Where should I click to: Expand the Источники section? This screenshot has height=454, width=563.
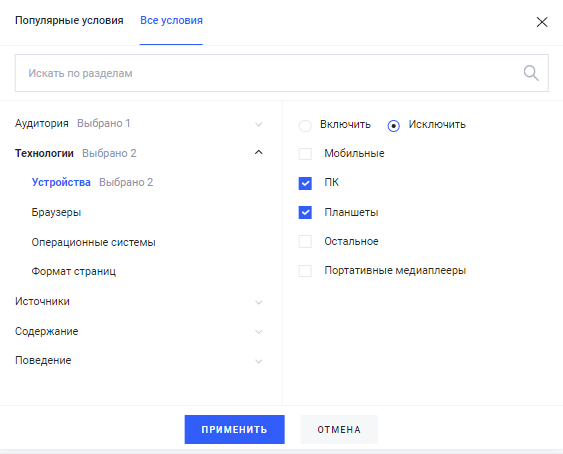139,301
